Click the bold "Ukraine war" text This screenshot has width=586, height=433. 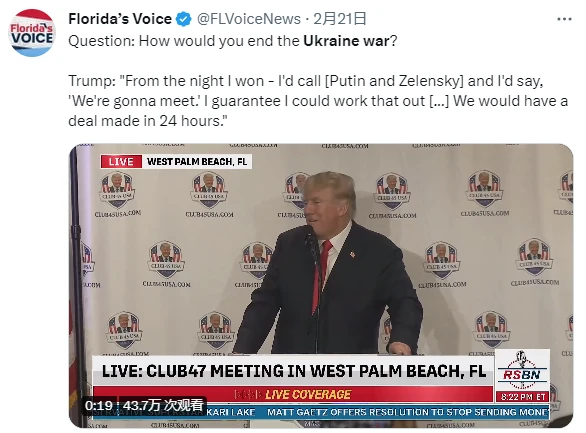point(346,41)
